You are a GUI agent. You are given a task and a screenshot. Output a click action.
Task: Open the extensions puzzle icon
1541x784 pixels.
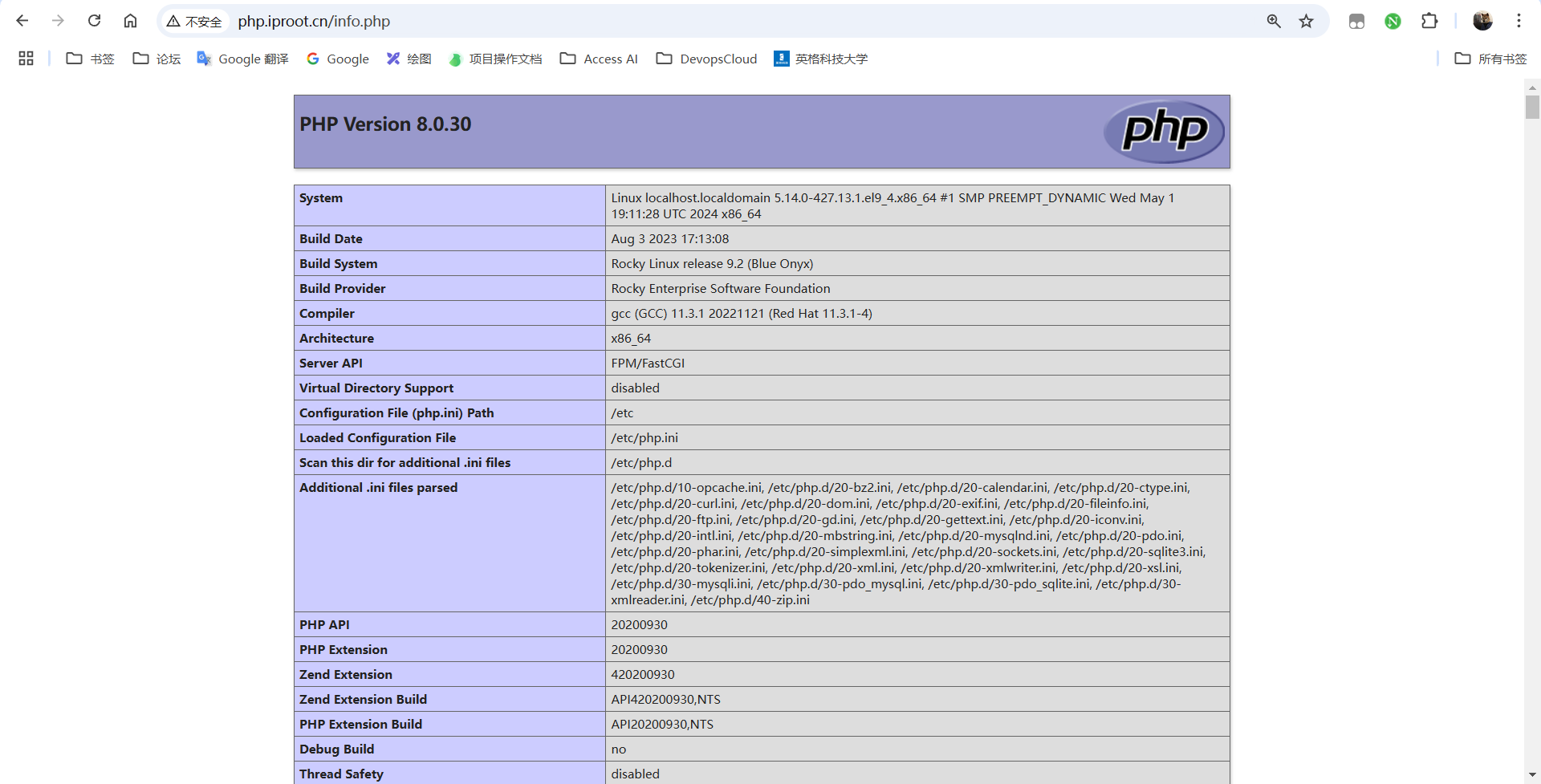pyautogui.click(x=1429, y=21)
